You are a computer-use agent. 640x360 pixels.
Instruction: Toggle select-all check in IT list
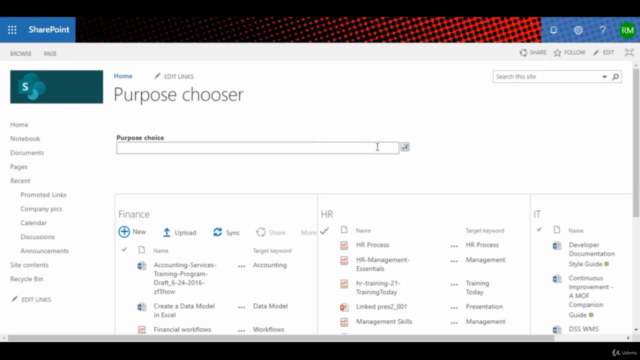pos(539,230)
